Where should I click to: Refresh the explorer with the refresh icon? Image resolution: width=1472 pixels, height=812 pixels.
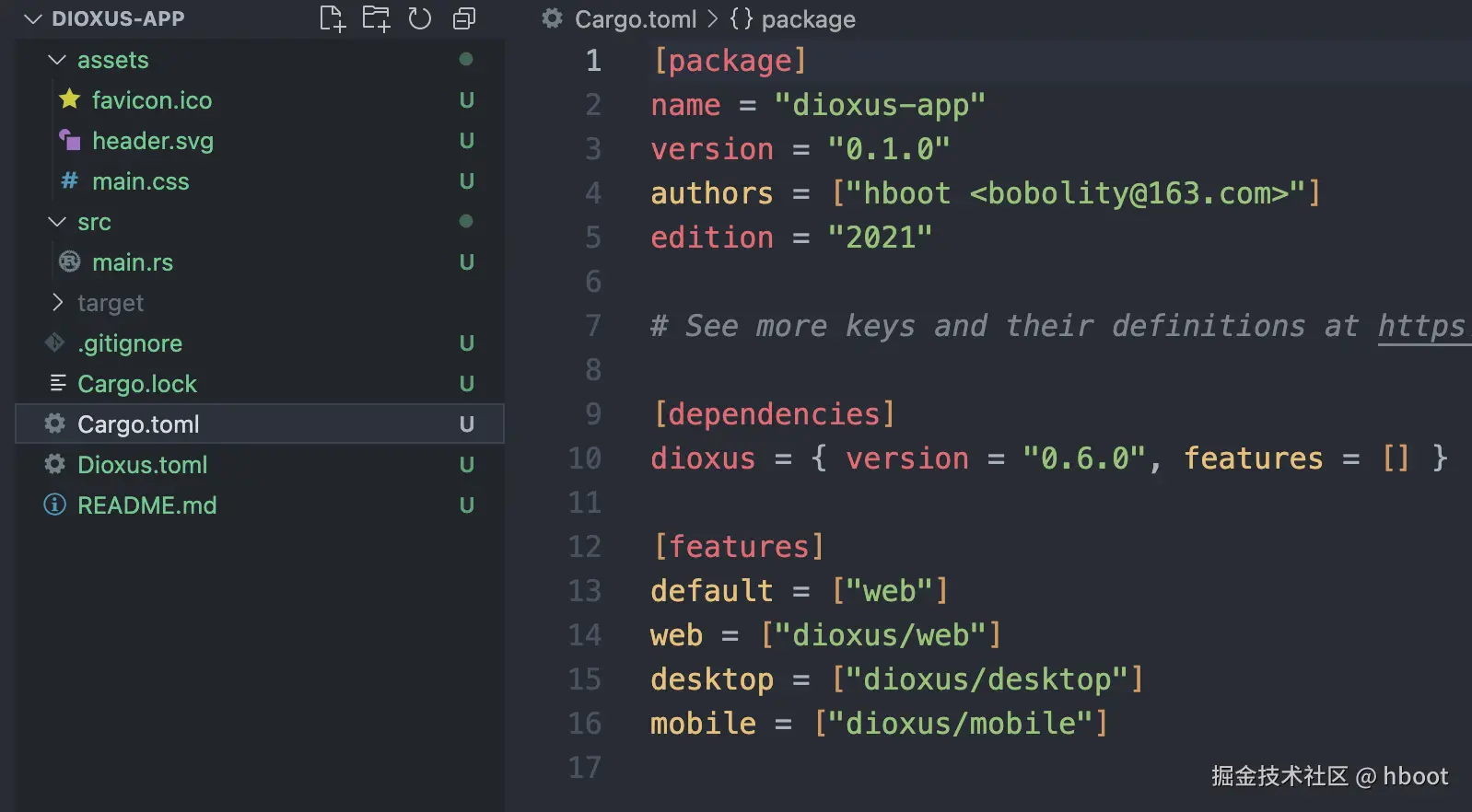tap(420, 18)
